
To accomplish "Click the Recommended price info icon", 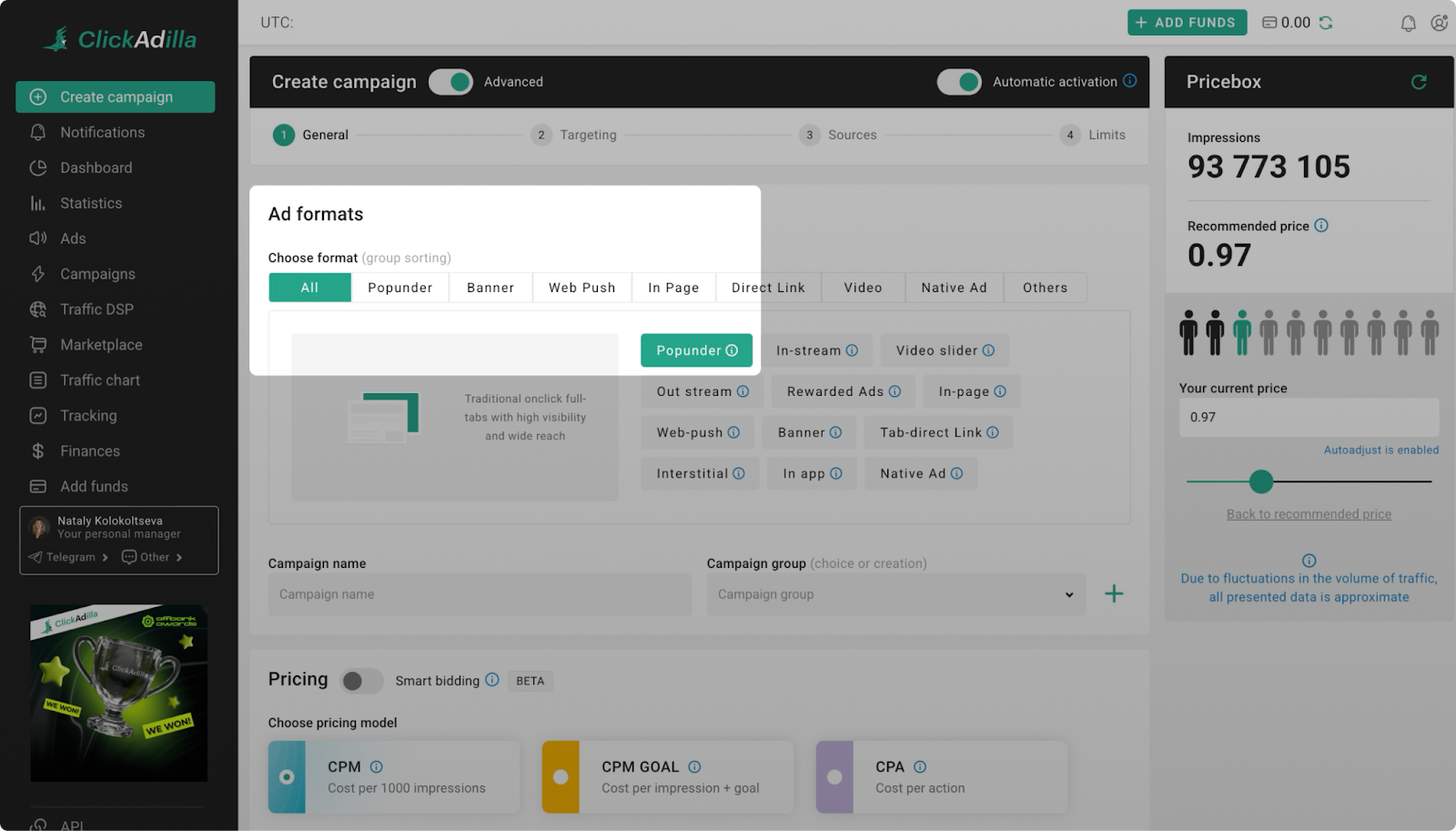I will tap(1321, 225).
